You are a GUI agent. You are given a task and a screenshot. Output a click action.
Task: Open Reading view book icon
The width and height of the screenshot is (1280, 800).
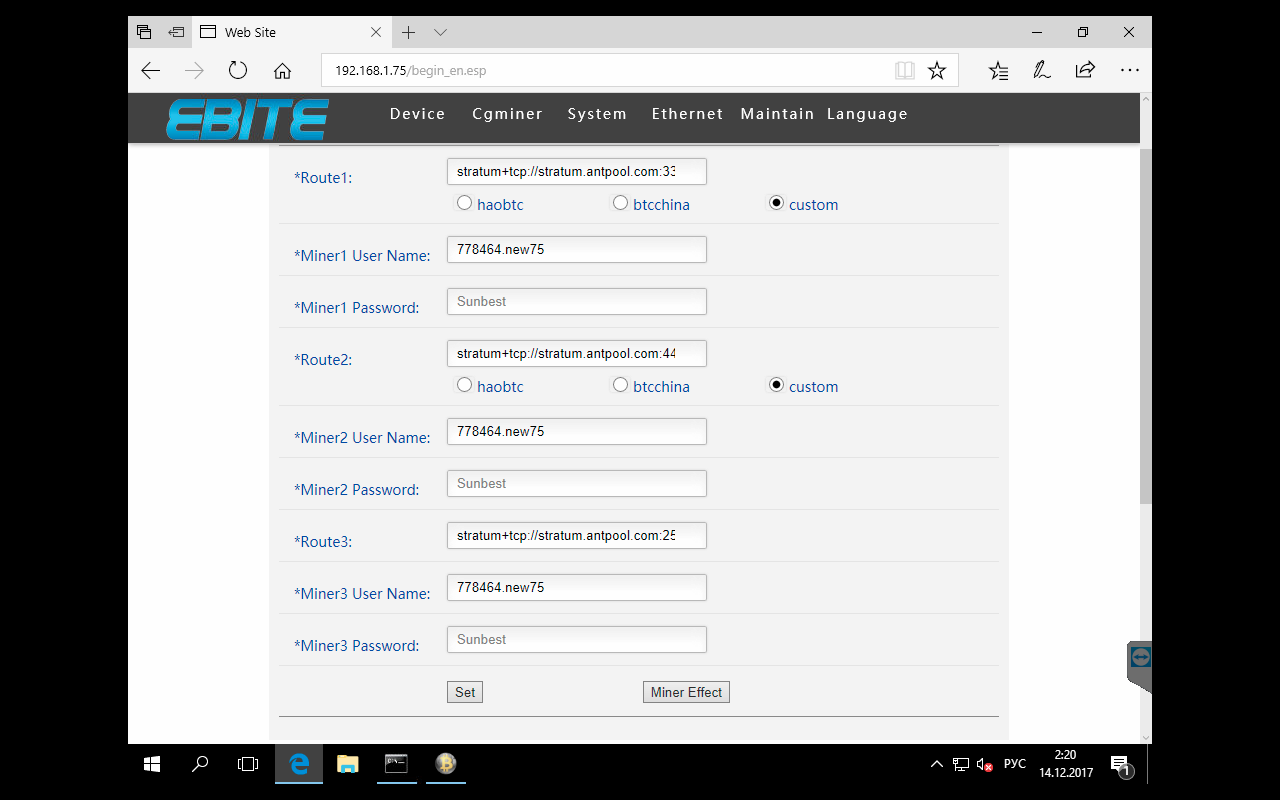[905, 70]
